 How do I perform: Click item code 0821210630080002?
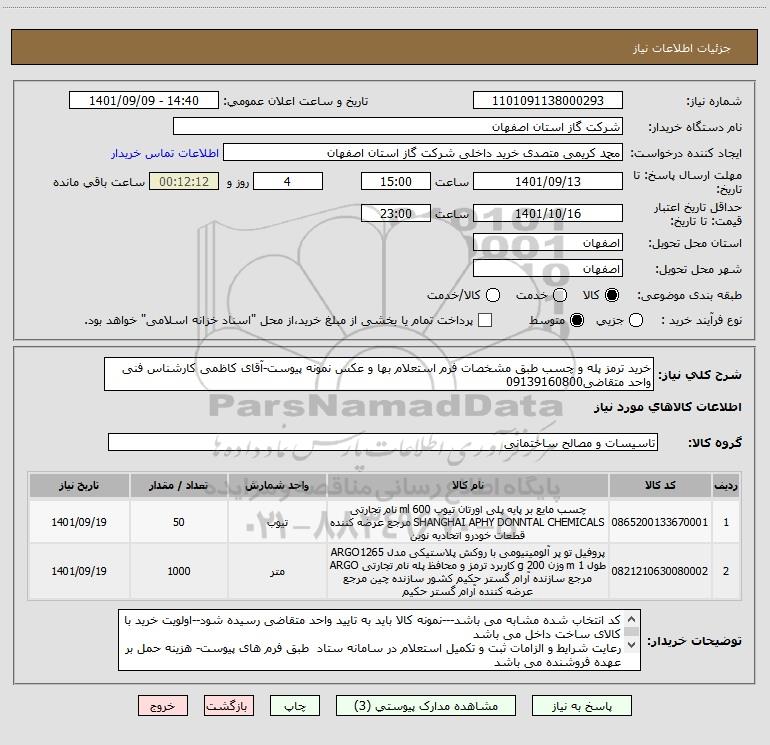point(660,571)
